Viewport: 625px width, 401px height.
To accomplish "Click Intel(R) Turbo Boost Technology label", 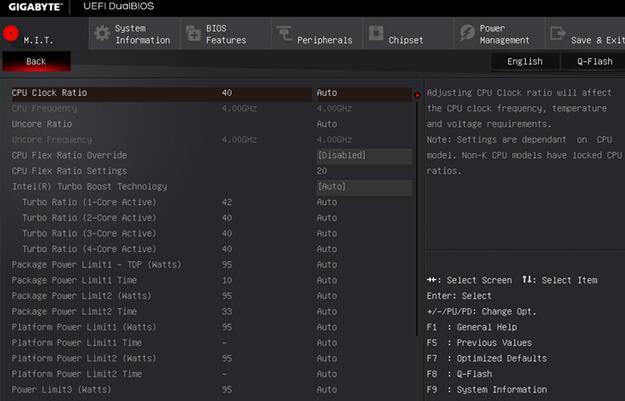I will click(x=90, y=187).
